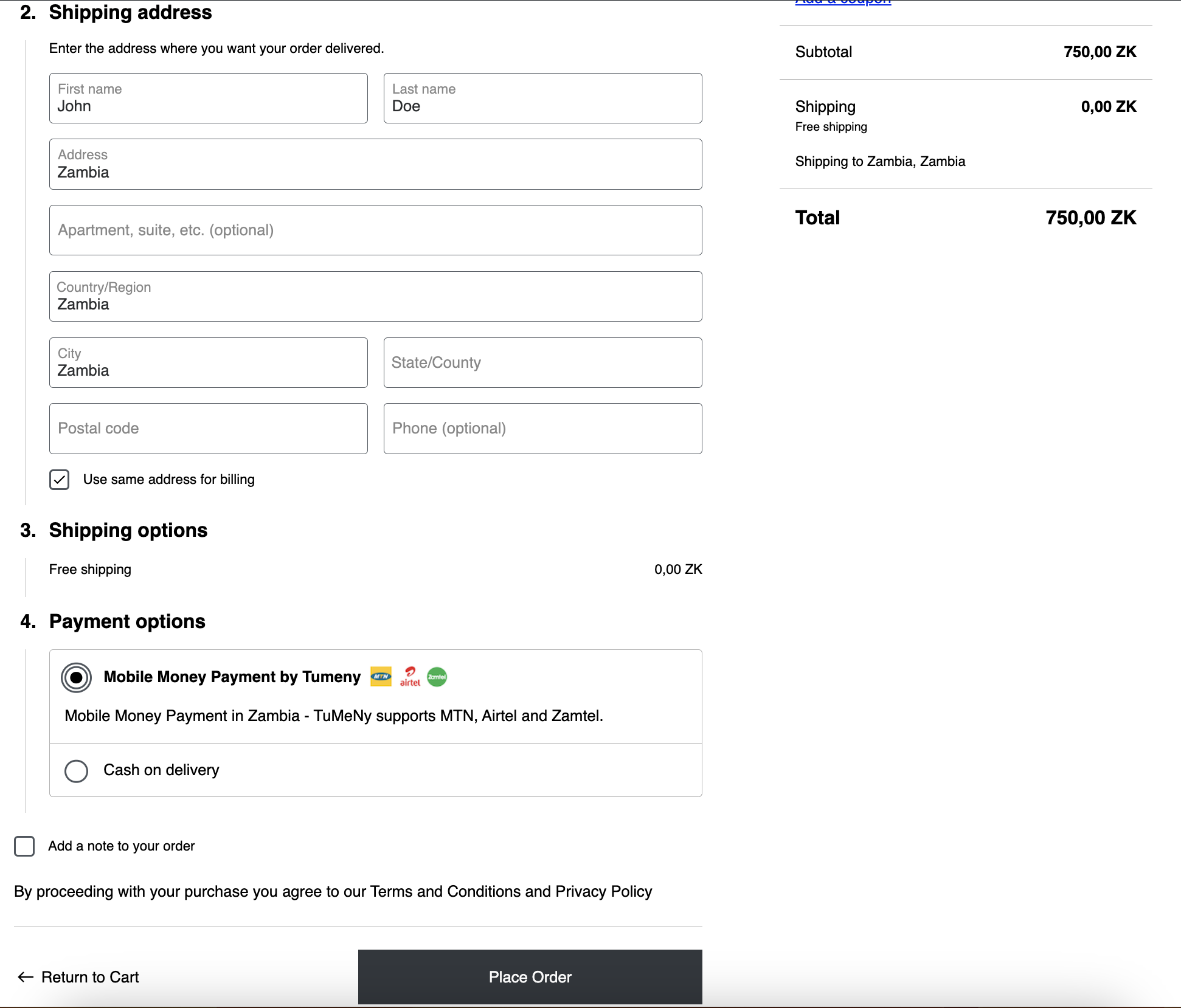This screenshot has height=1008, width=1181.
Task: Click the Zamtel logo icon
Action: click(x=437, y=677)
